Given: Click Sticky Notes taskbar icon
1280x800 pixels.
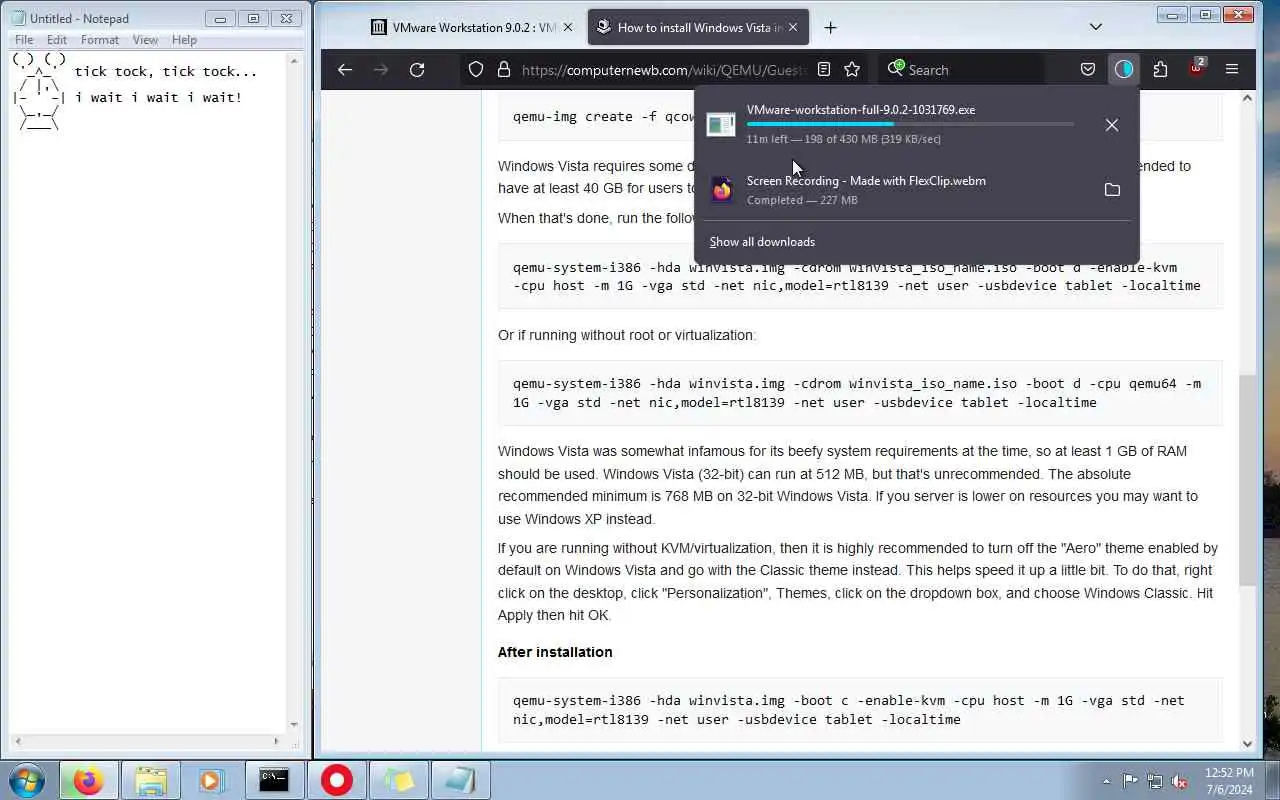Looking at the screenshot, I should [398, 780].
